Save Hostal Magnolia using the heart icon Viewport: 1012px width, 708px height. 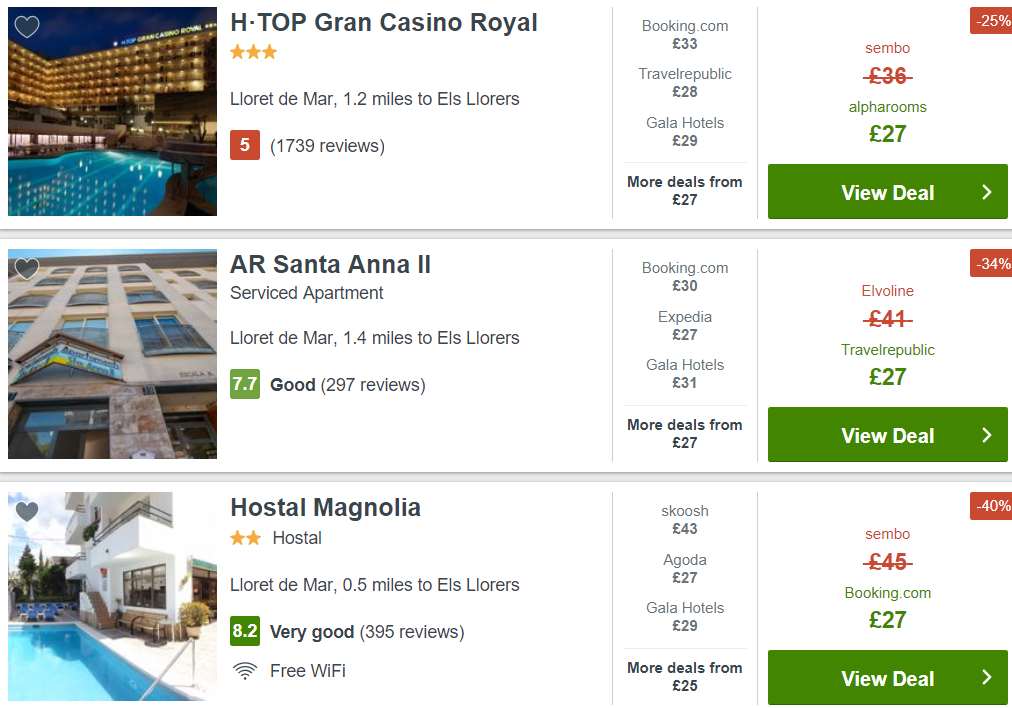coord(27,511)
